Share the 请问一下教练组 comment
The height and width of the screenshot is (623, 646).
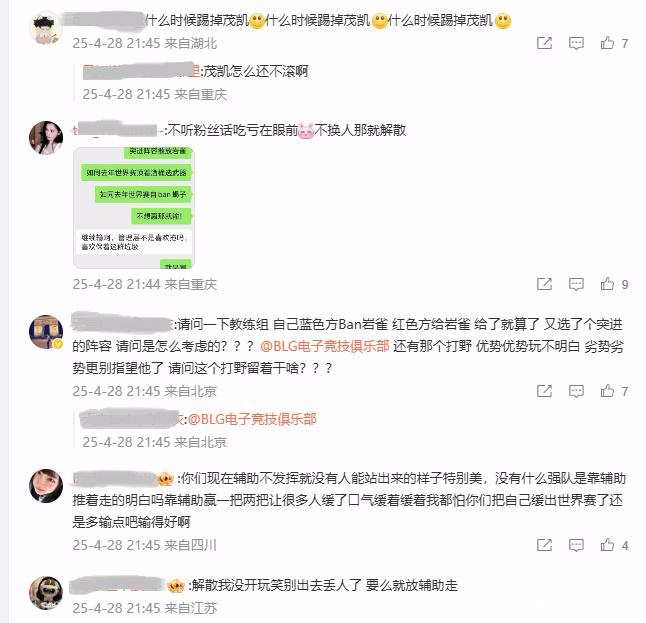(x=544, y=391)
